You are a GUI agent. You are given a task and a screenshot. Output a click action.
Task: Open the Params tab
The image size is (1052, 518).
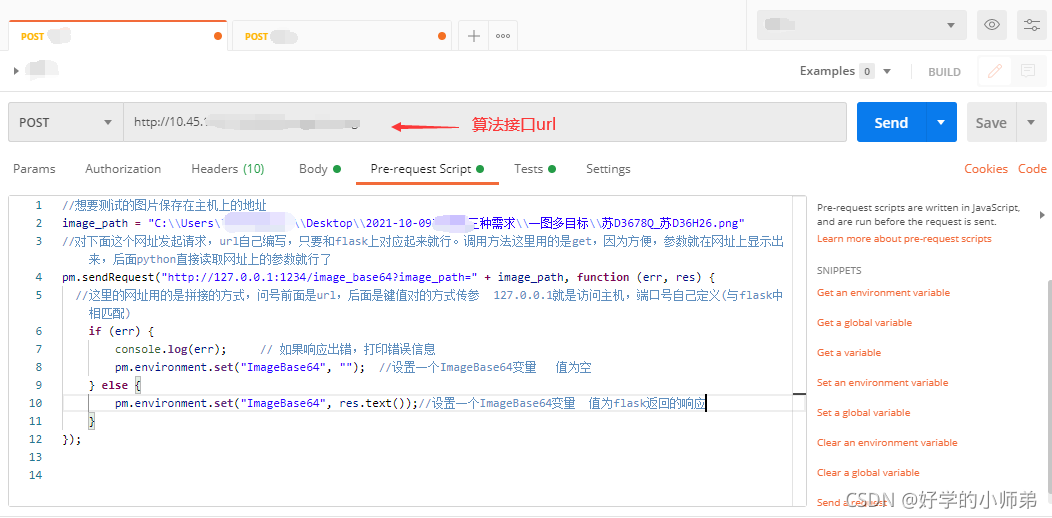(x=34, y=168)
